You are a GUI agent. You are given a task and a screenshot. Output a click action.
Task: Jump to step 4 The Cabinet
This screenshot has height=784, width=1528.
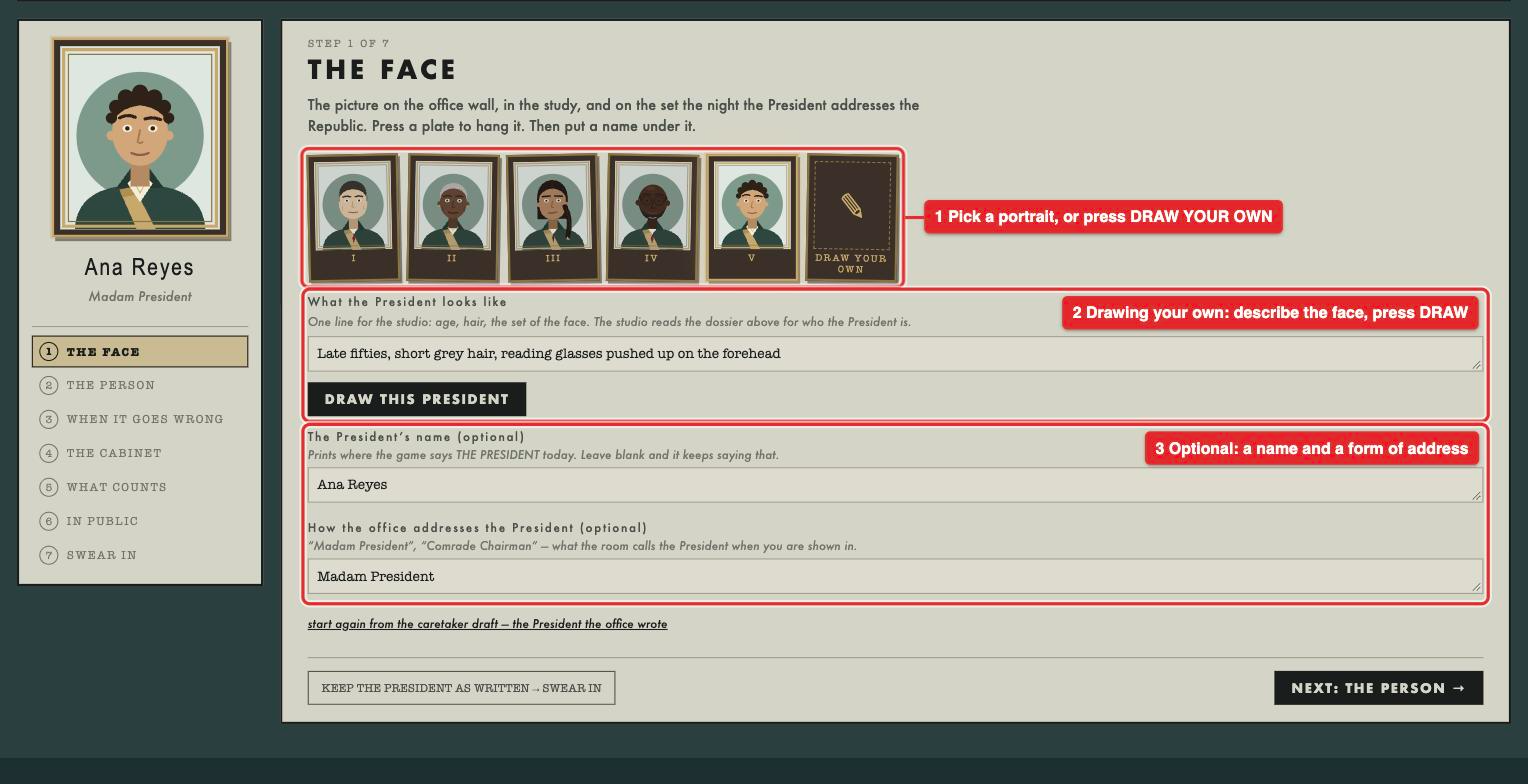(140, 453)
